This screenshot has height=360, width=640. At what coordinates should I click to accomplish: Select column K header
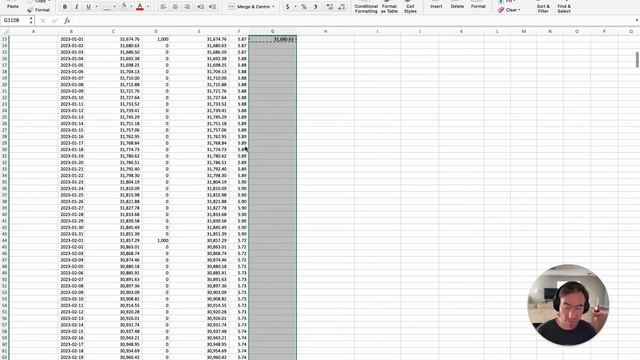coord(461,31)
